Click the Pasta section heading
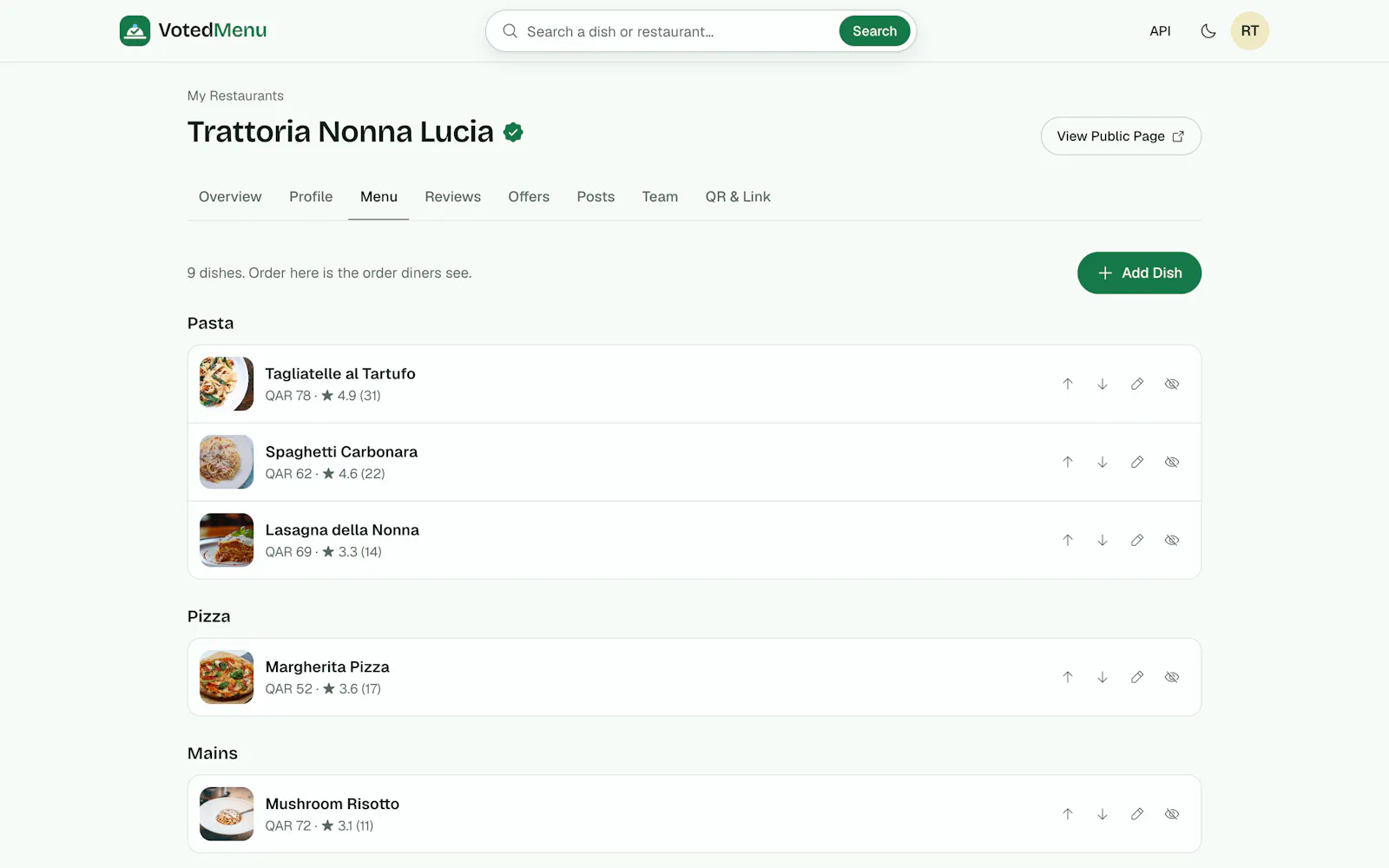The width and height of the screenshot is (1389, 868). pyautogui.click(x=210, y=323)
